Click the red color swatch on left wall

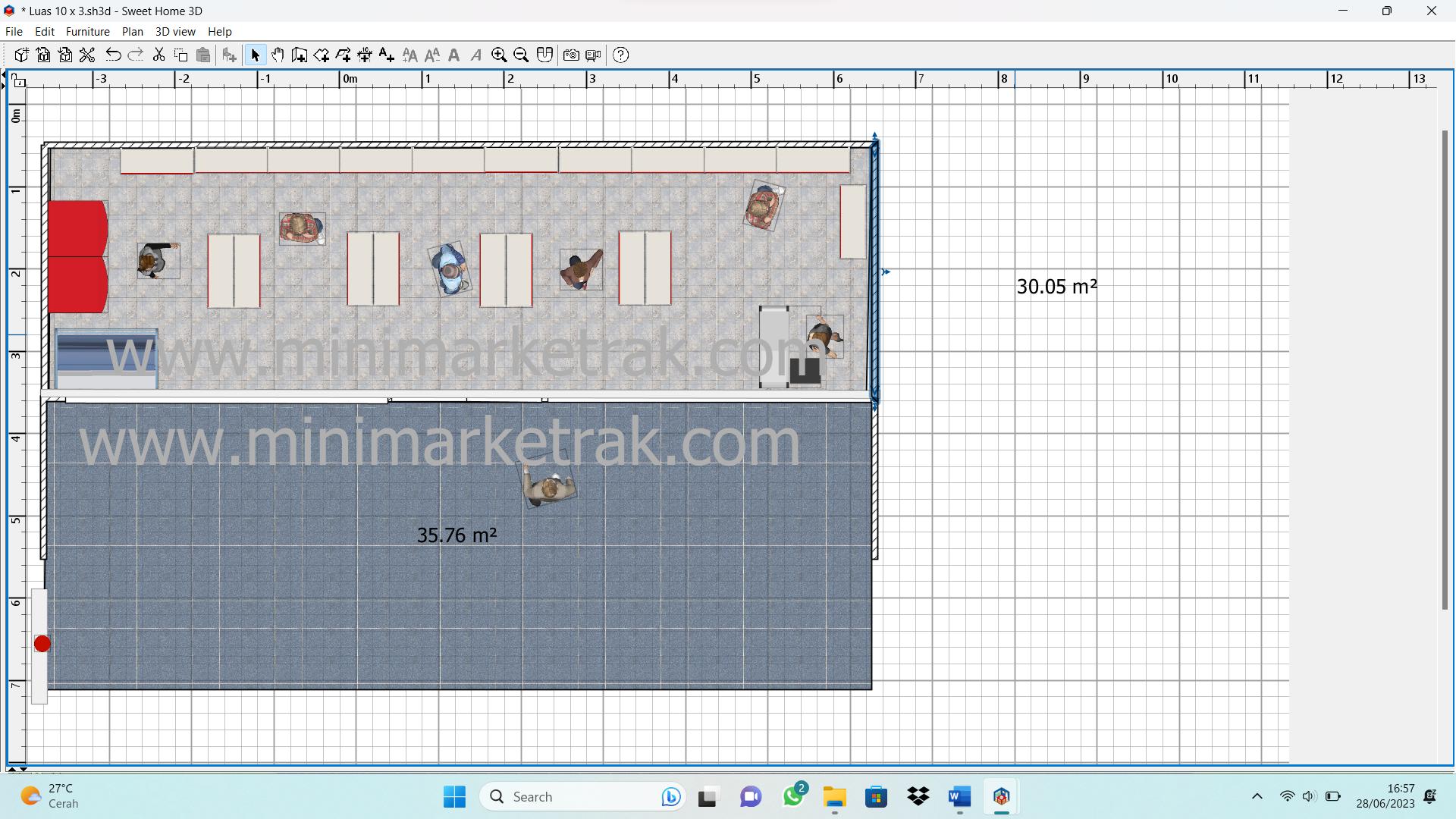click(79, 255)
